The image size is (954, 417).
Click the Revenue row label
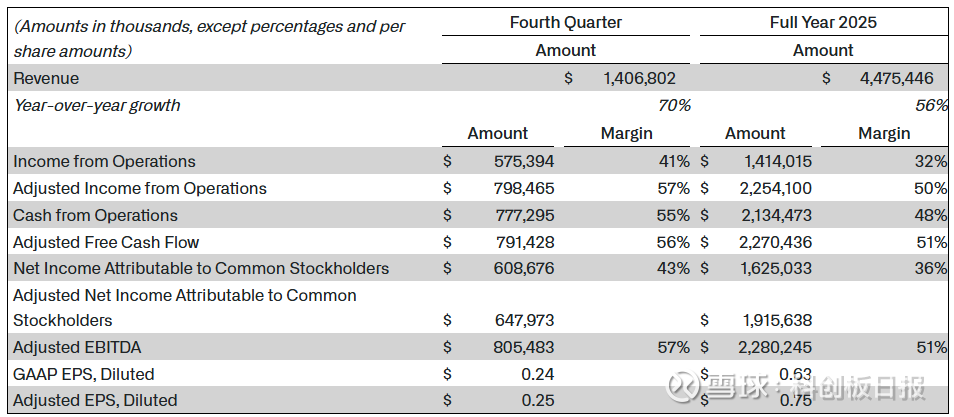coord(46,78)
